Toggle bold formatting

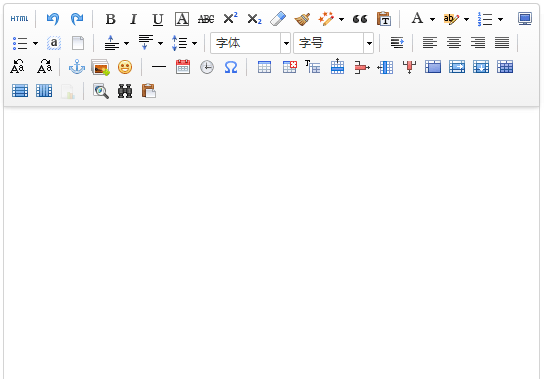(110, 19)
